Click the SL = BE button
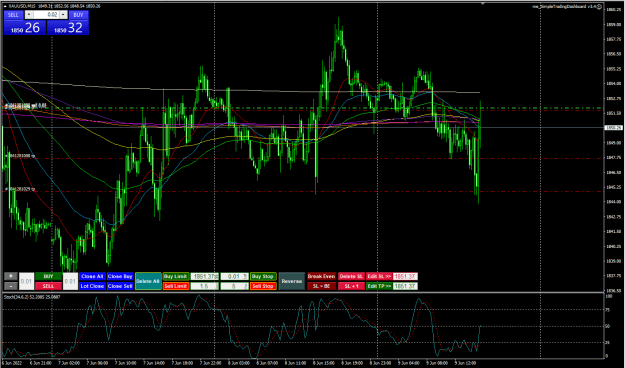 pyautogui.click(x=321, y=286)
